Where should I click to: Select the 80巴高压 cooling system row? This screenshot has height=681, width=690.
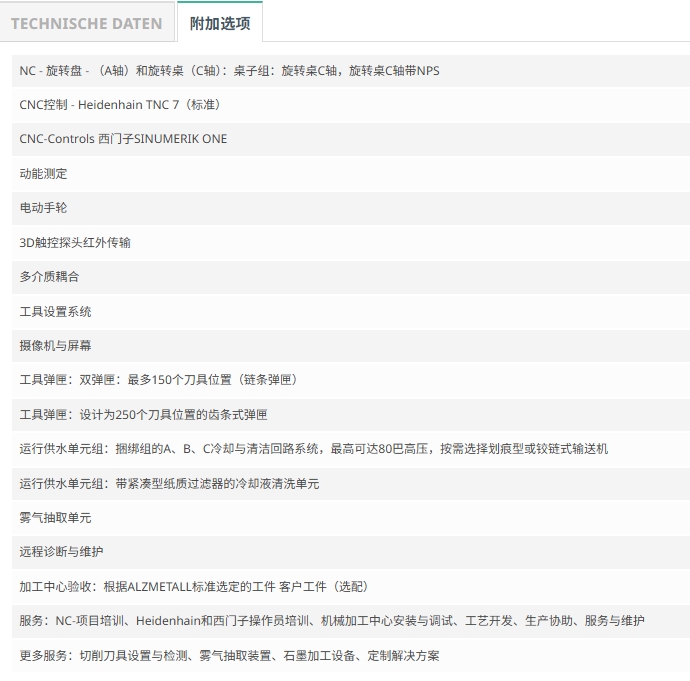351,449
